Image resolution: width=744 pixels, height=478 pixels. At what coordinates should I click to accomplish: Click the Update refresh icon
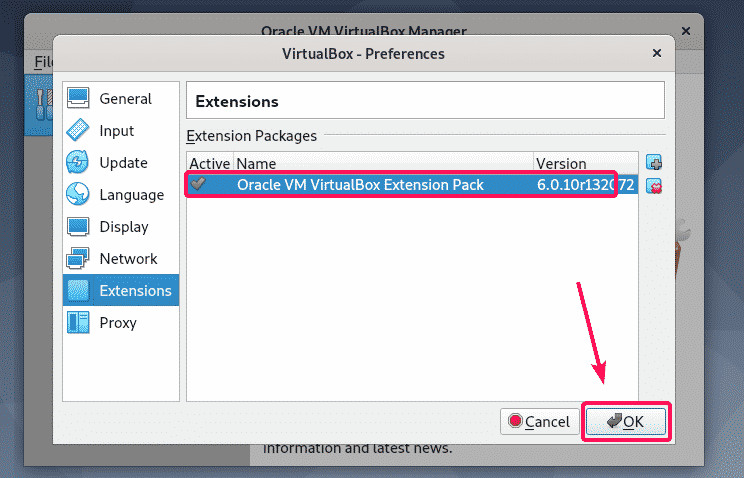point(78,162)
